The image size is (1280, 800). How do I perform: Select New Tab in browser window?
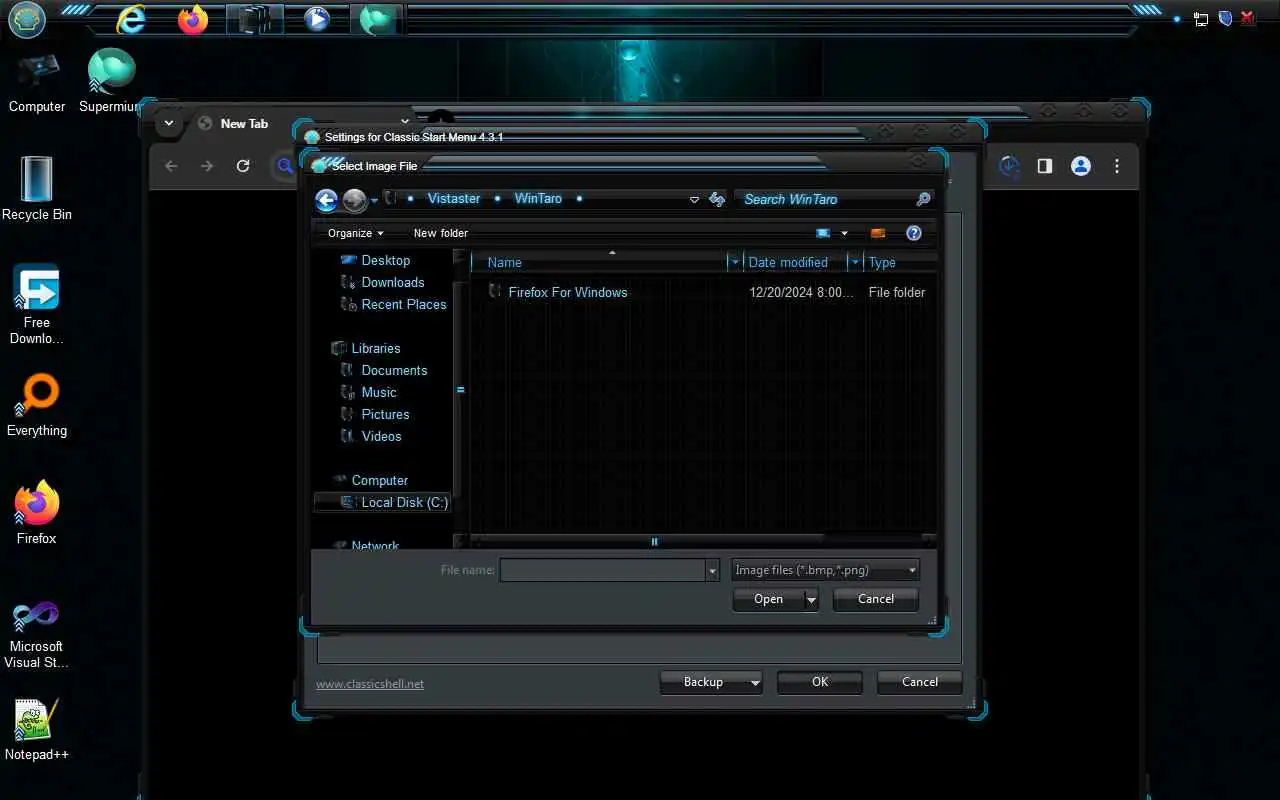(245, 124)
